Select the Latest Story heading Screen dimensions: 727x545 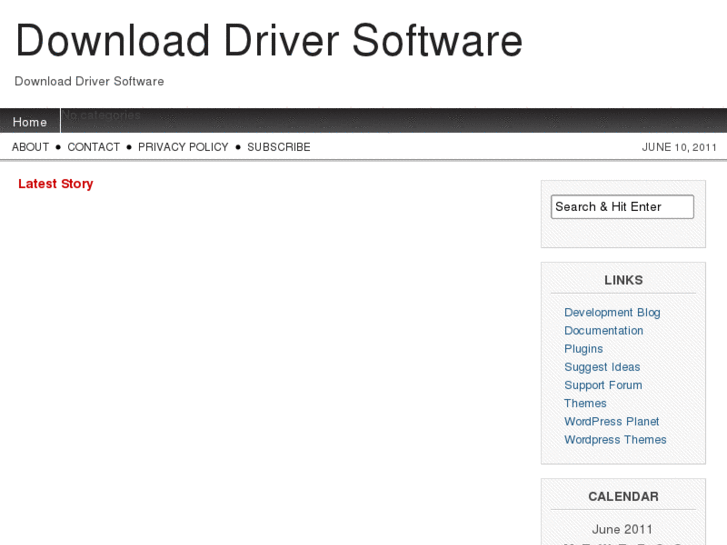[56, 184]
